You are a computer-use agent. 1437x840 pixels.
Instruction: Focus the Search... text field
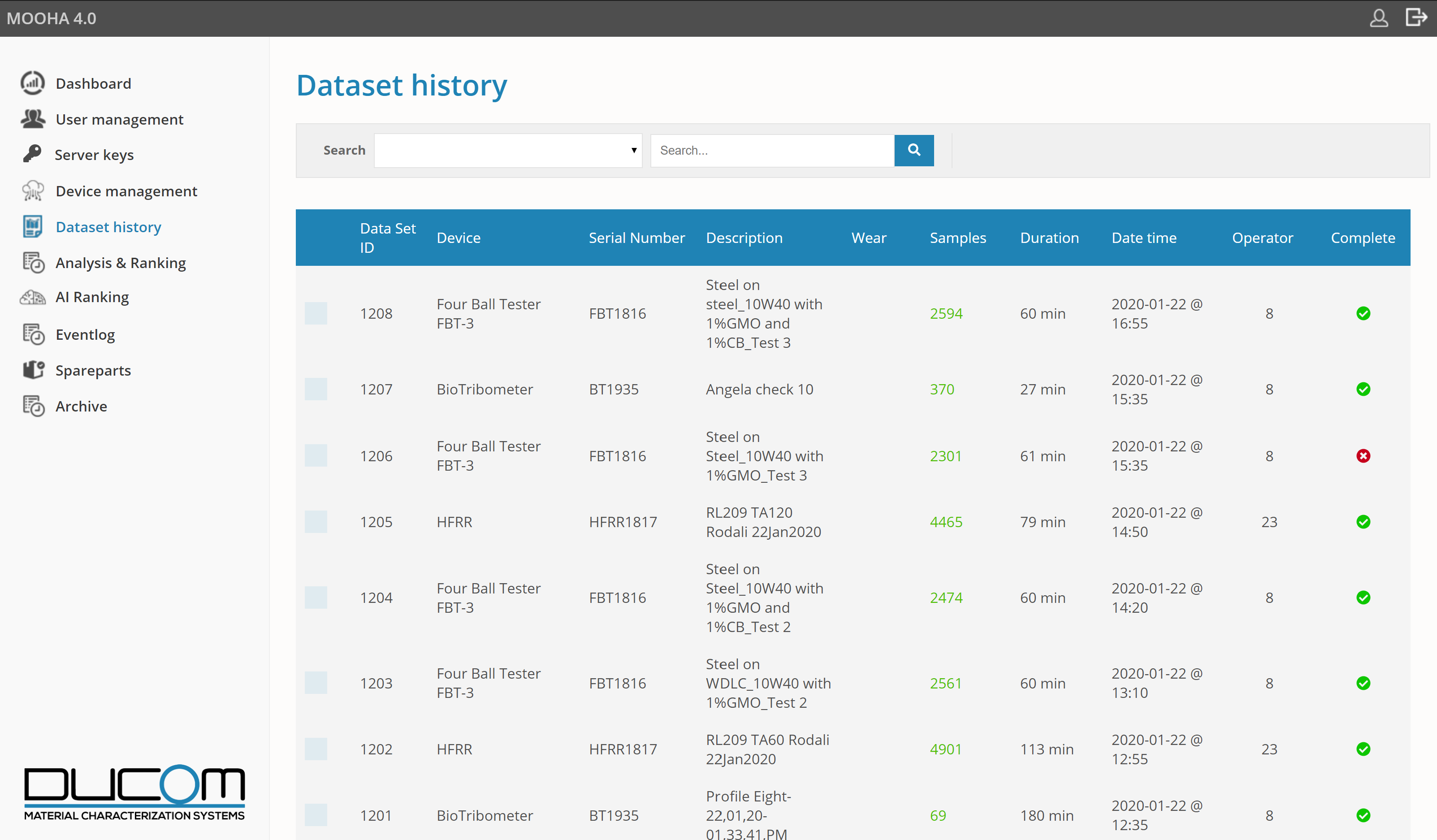coord(771,151)
